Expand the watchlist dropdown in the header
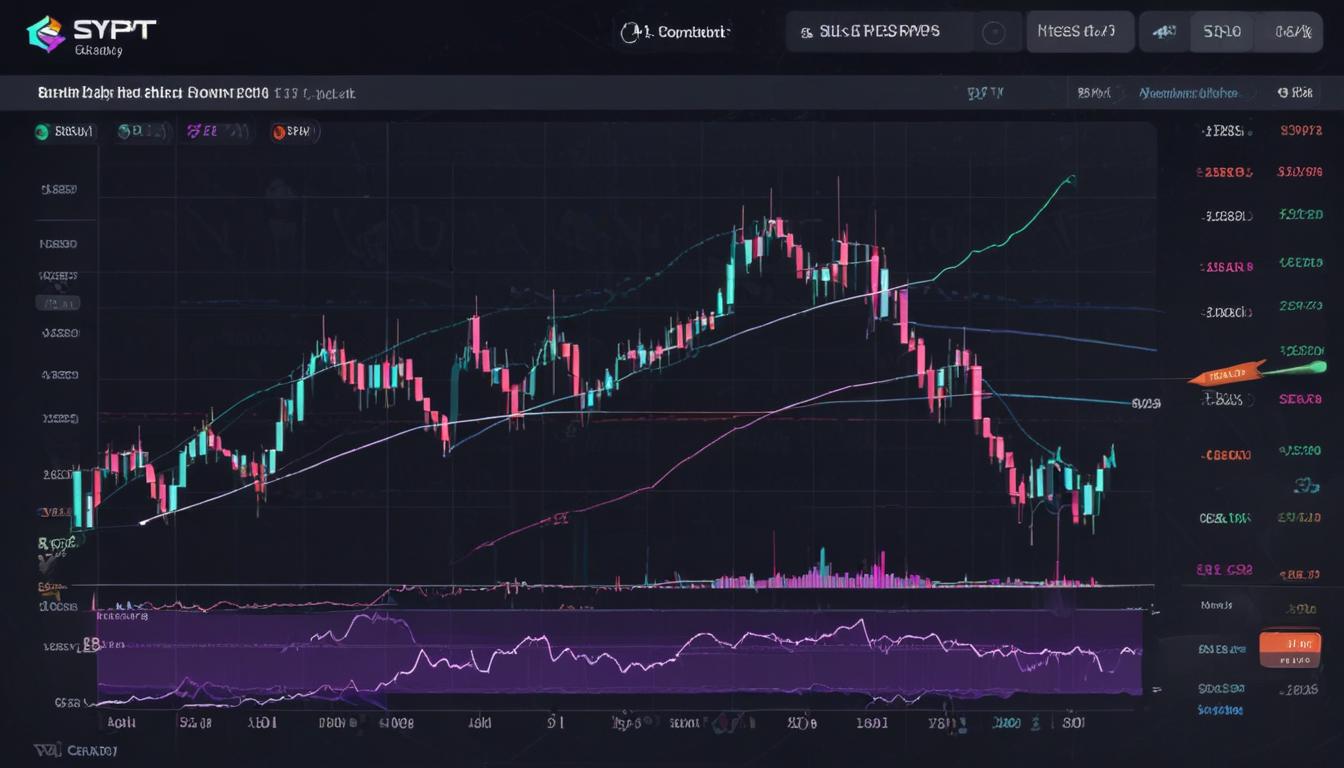The height and width of the screenshot is (768, 1344). [x=1188, y=92]
